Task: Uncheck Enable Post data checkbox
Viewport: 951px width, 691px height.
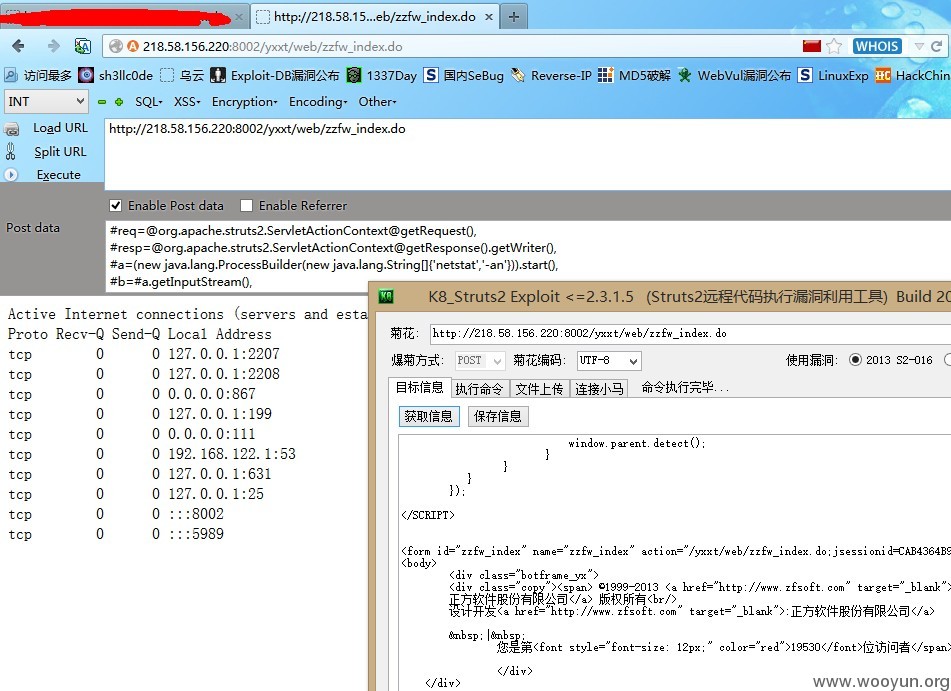Action: click(115, 206)
